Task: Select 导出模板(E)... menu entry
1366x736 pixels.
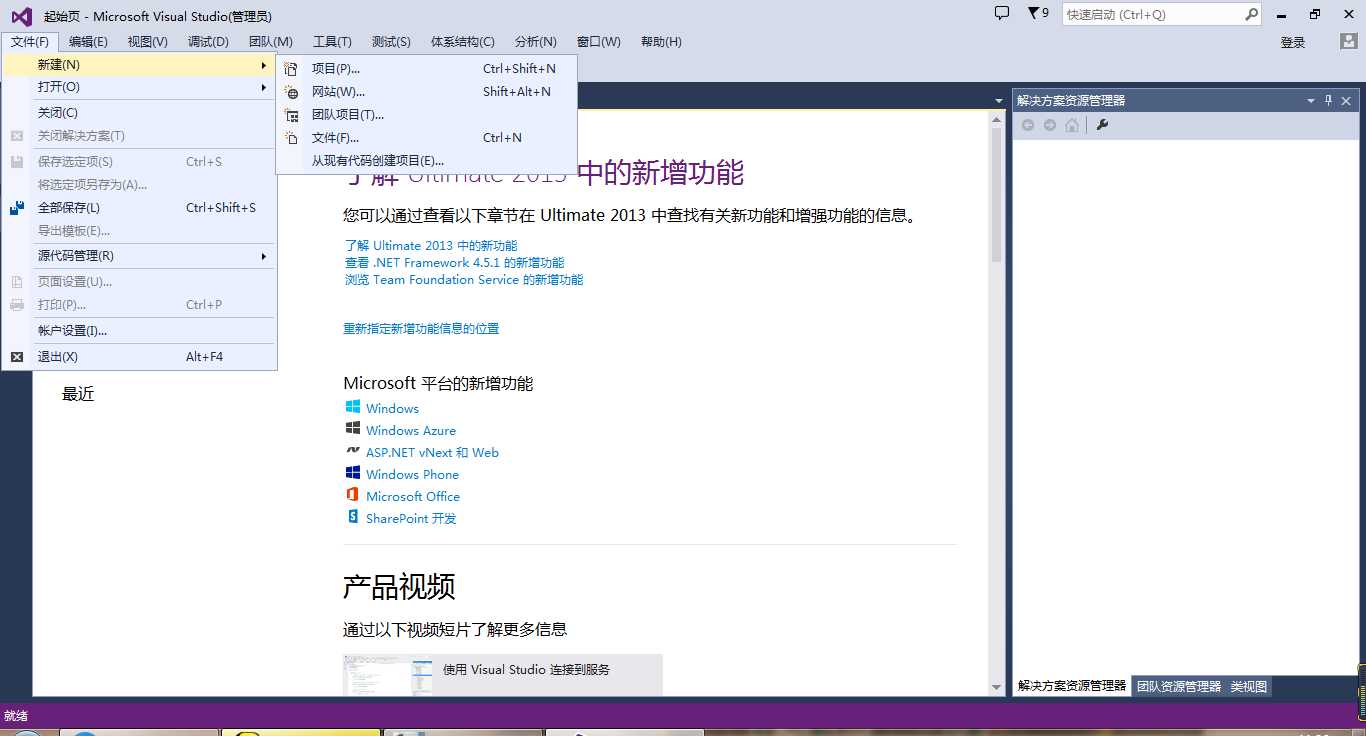Action: [x=139, y=231]
